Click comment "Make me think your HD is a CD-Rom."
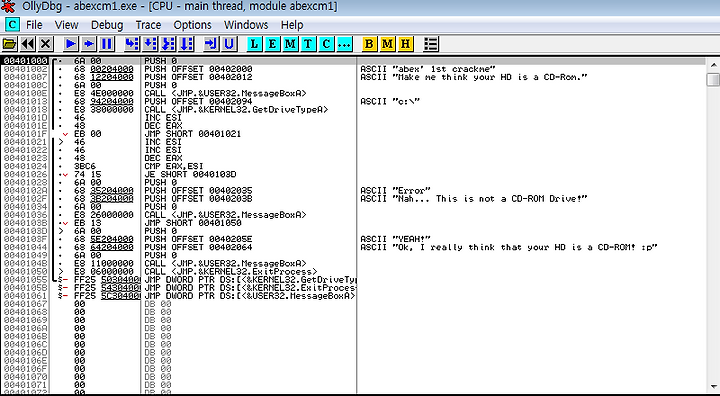 tap(474, 77)
